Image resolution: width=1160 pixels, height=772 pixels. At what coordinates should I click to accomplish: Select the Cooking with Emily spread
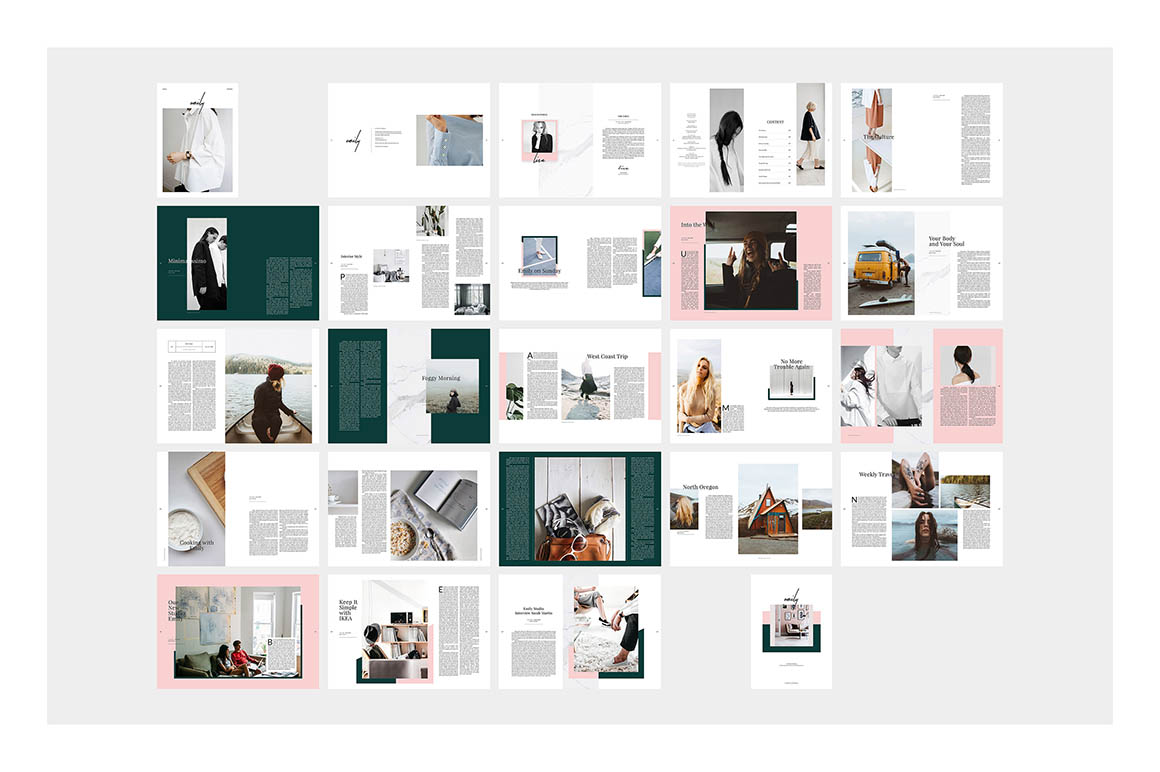(238, 509)
